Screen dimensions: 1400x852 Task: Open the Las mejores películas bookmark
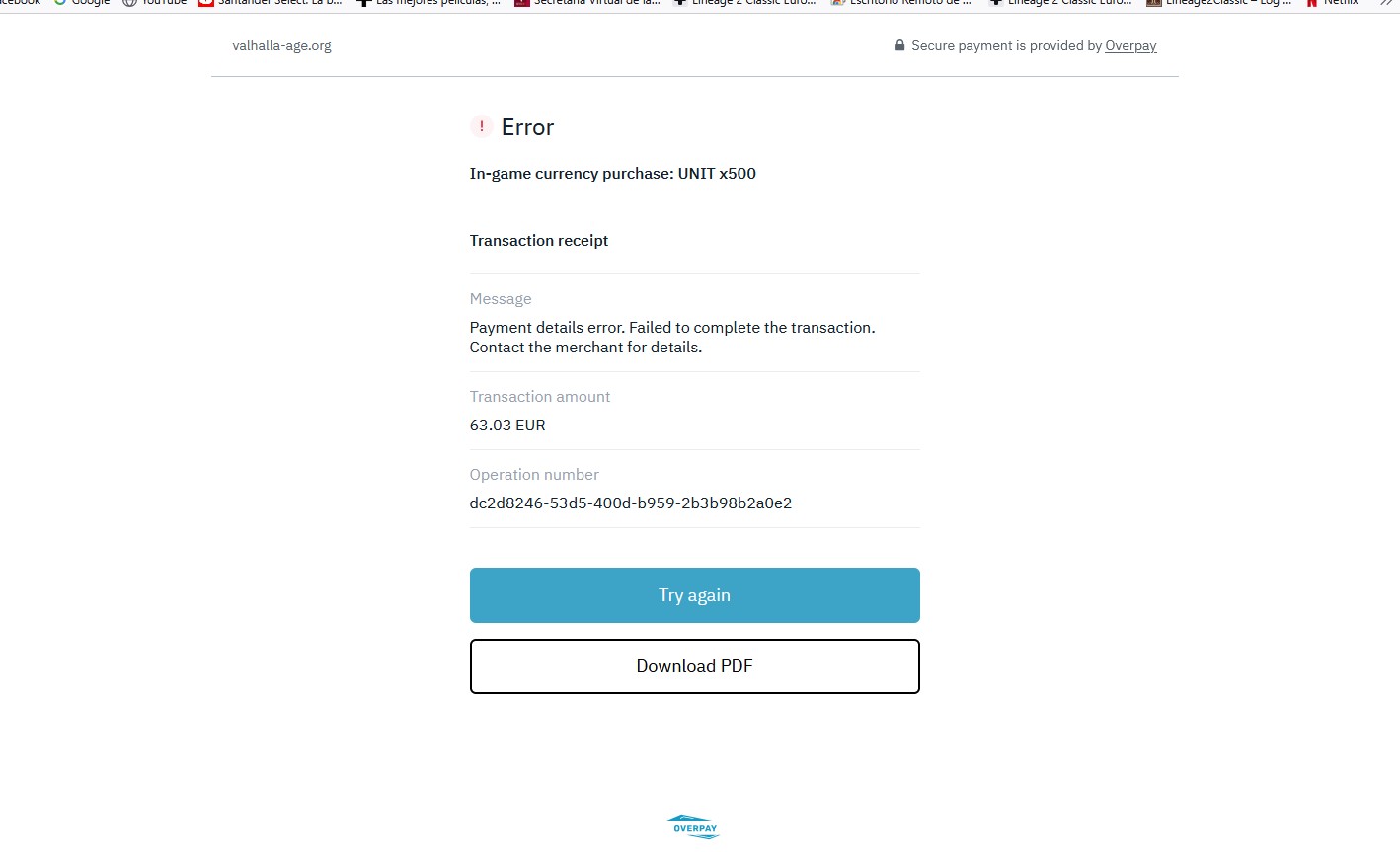(428, 3)
